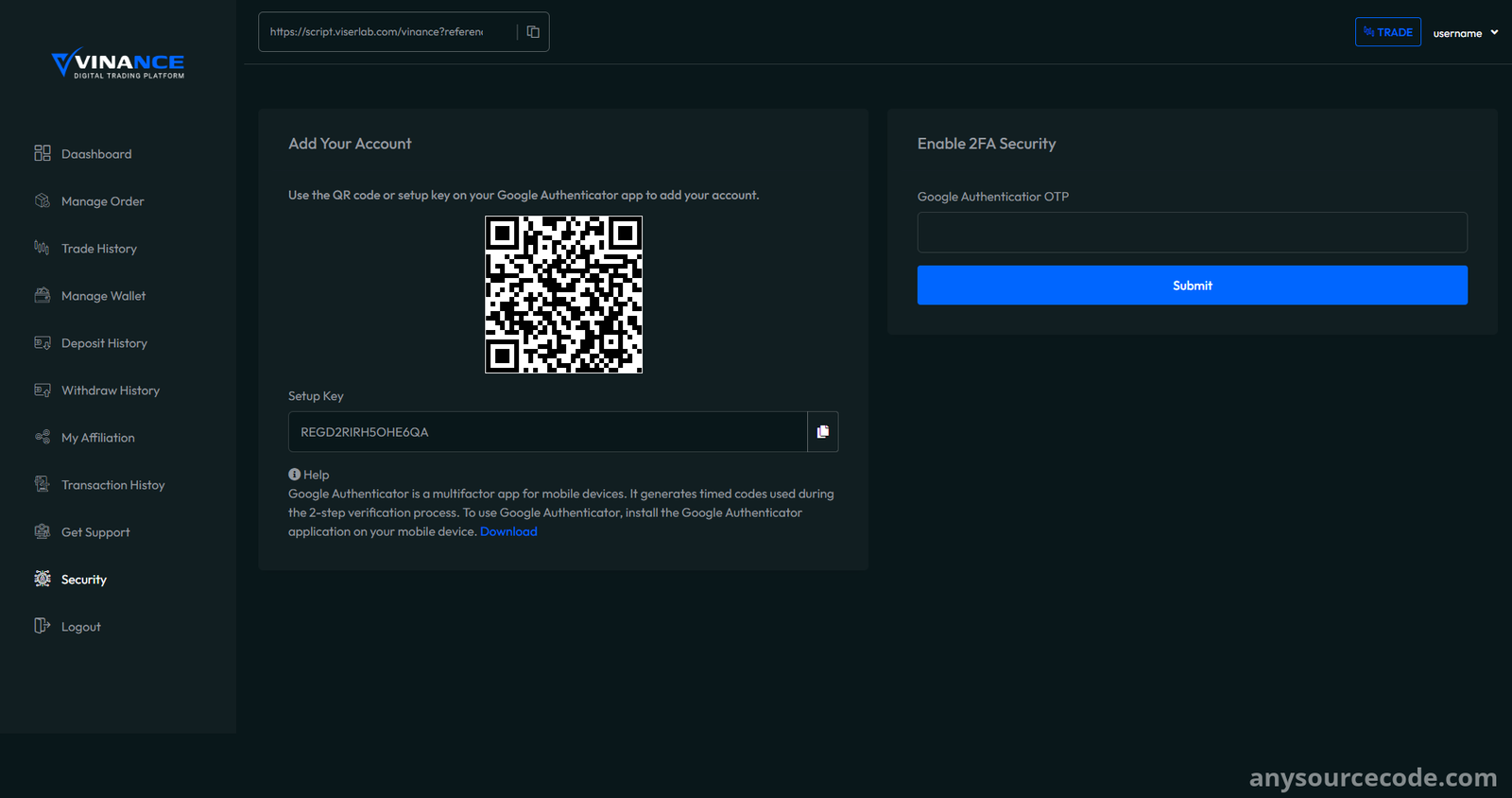This screenshot has height=798, width=1512.
Task: Open Manage Wallet page
Action: [x=104, y=296]
